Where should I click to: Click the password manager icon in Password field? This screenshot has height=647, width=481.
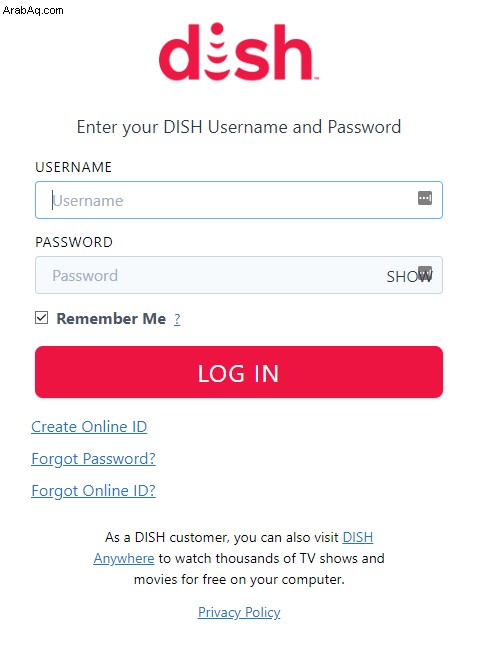point(425,272)
